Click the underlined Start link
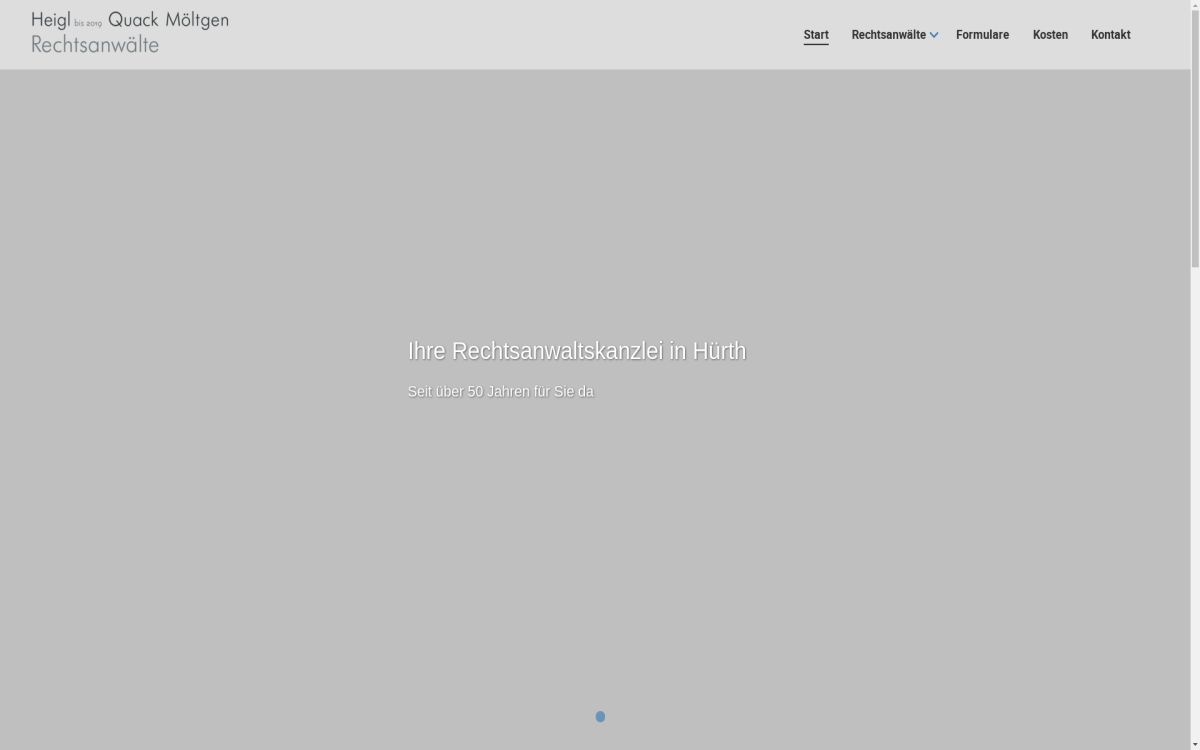Image resolution: width=1200 pixels, height=750 pixels. coord(816,34)
